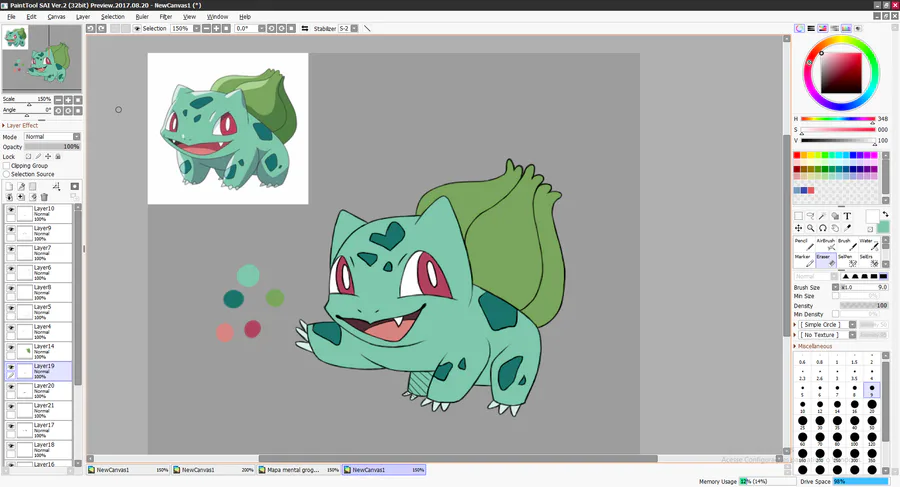Toggle the Selection visibility eye in toolbar
Image resolution: width=900 pixels, height=487 pixels.
pos(137,28)
